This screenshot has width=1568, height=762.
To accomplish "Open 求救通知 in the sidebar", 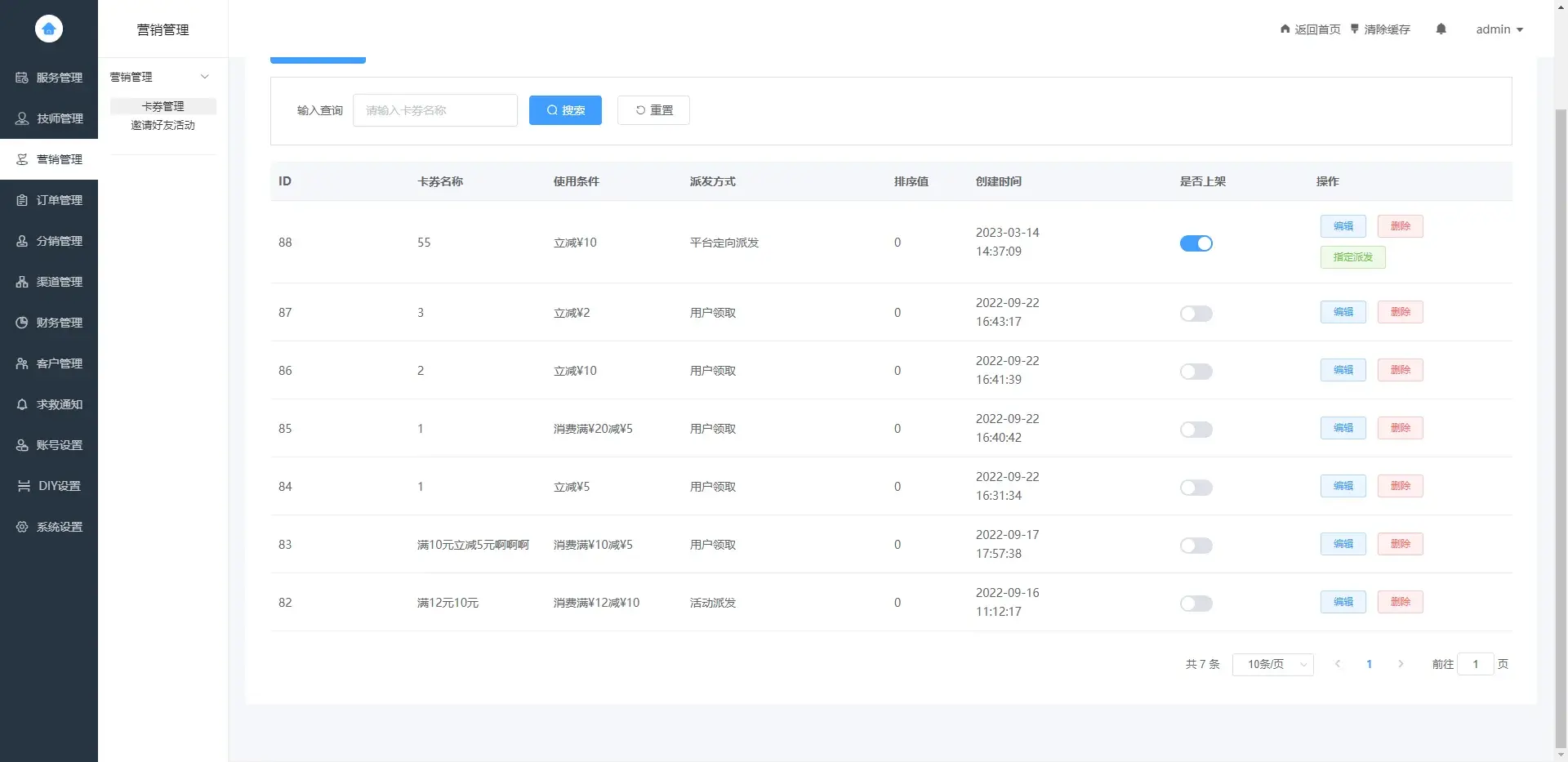I will [x=49, y=404].
